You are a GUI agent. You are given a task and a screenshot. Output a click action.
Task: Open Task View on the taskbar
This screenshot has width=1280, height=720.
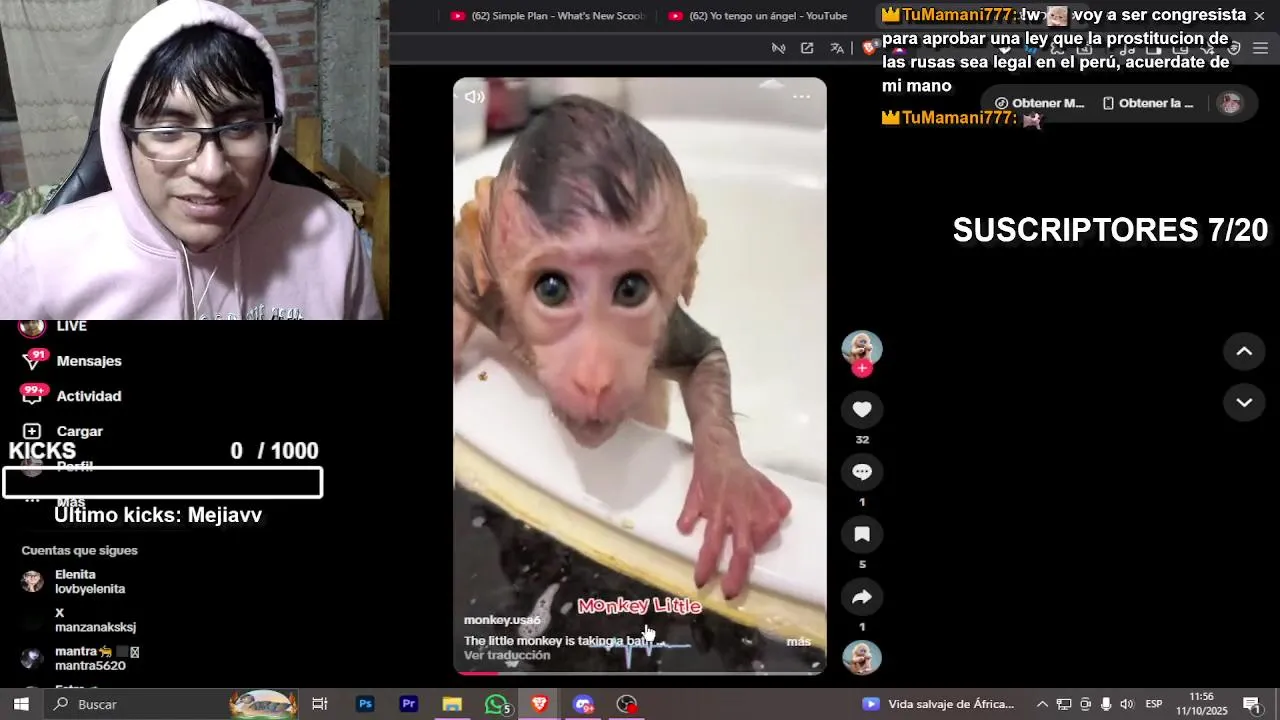tap(320, 704)
